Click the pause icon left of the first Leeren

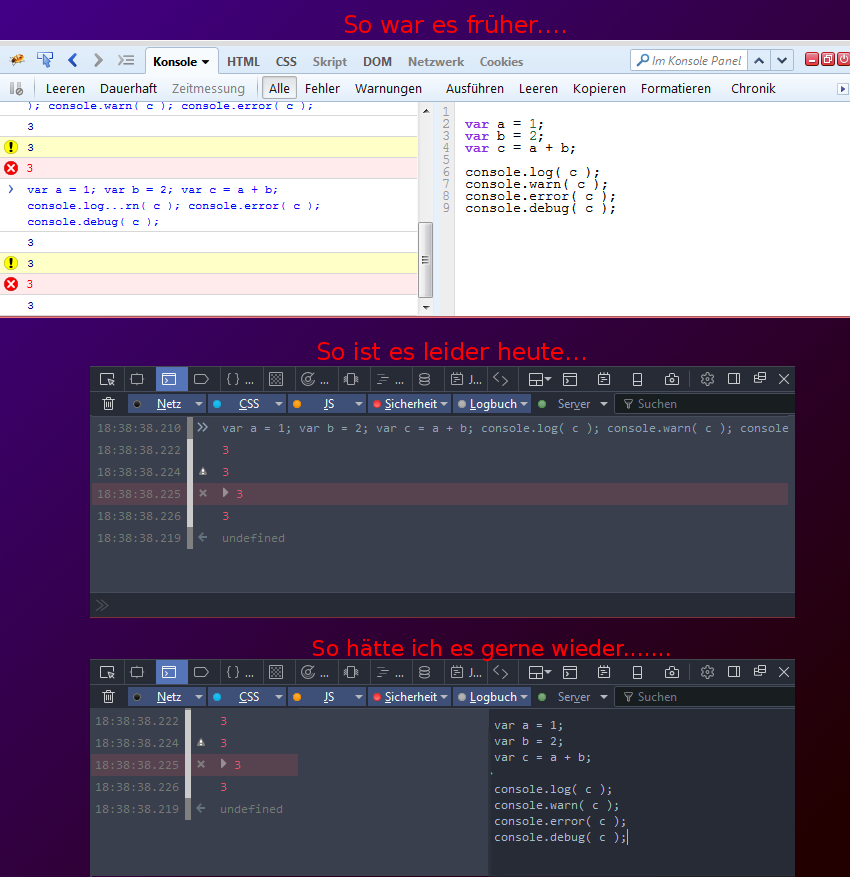[17, 88]
